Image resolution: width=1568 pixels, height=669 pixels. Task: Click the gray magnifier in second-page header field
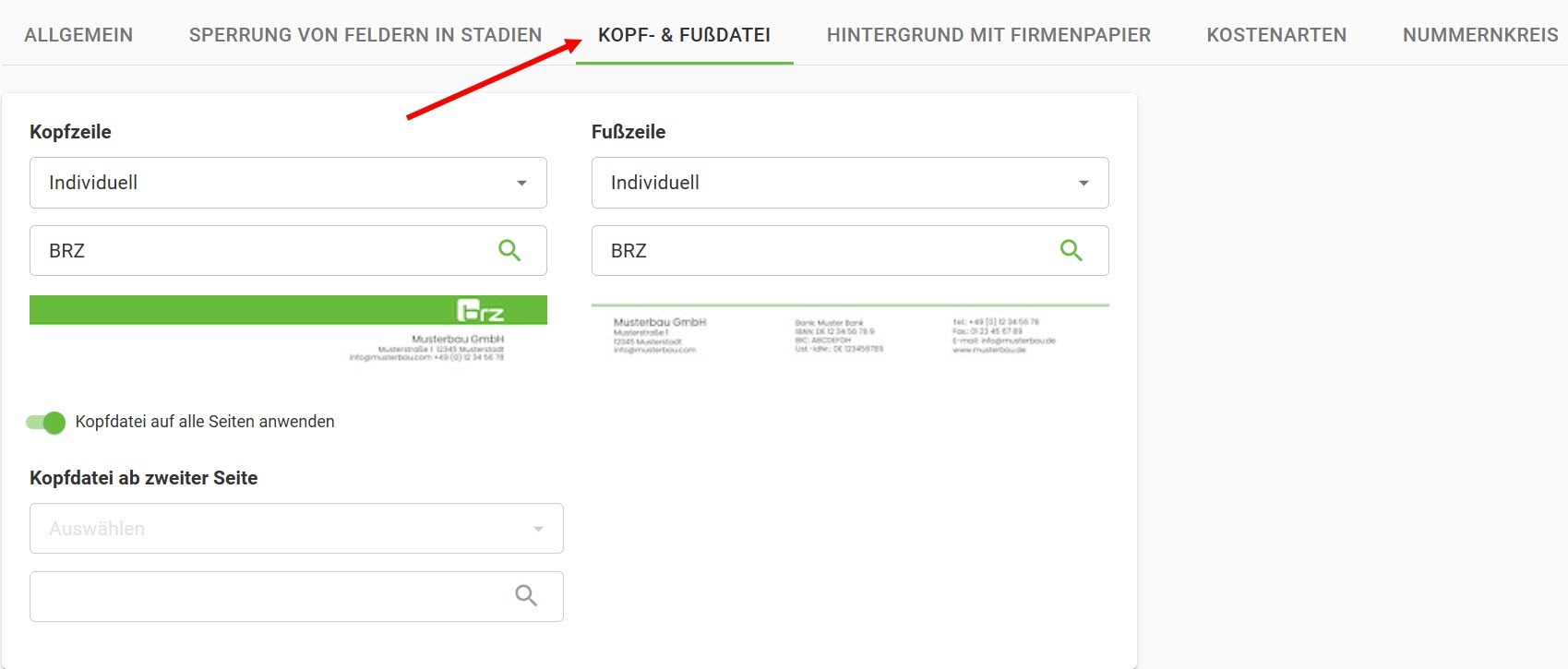pos(526,596)
